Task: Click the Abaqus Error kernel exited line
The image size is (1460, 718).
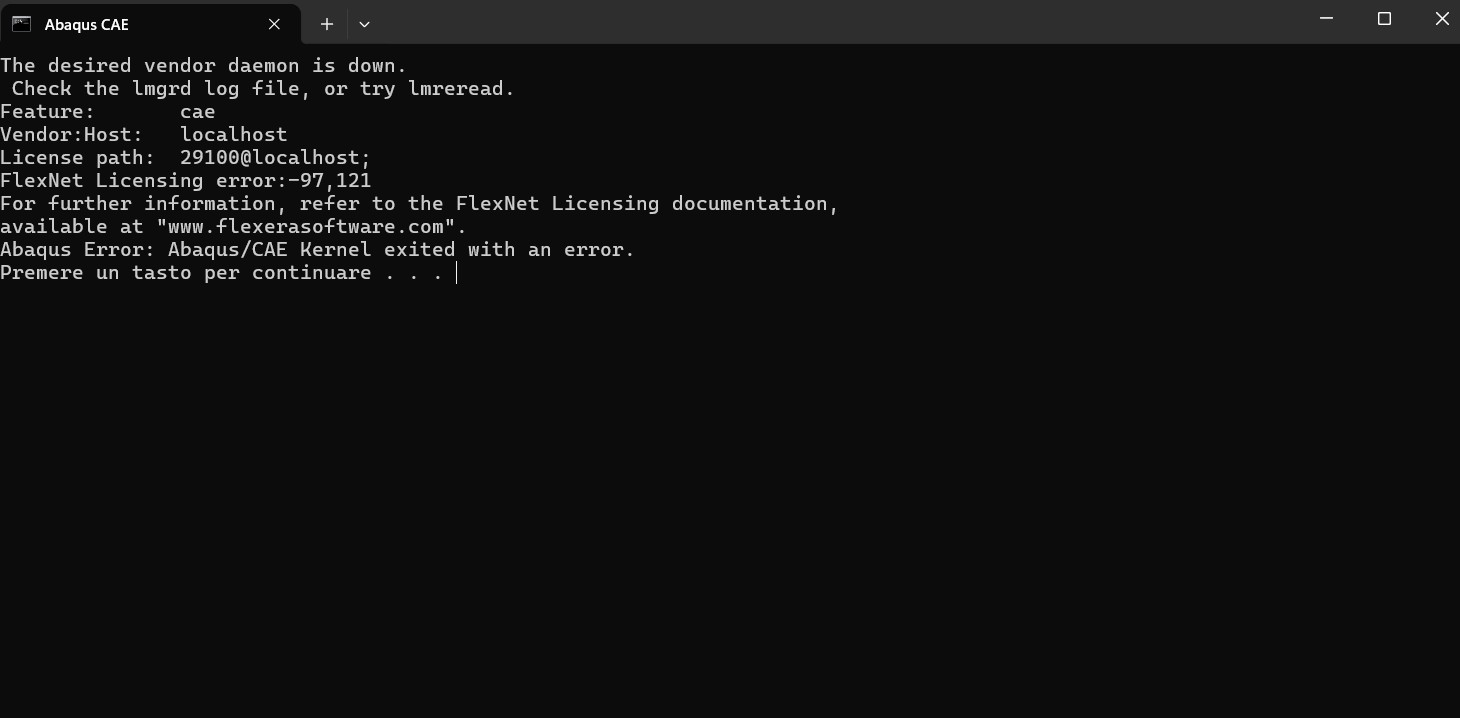Action: (x=317, y=250)
